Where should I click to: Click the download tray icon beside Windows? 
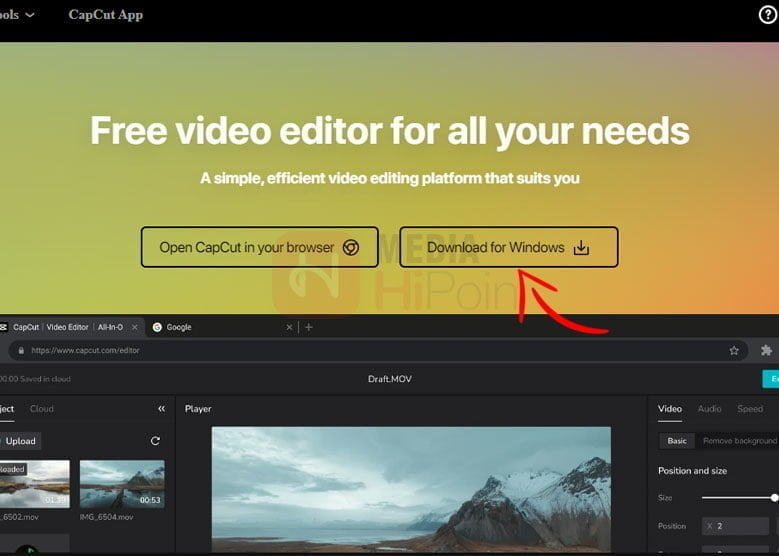coord(581,247)
